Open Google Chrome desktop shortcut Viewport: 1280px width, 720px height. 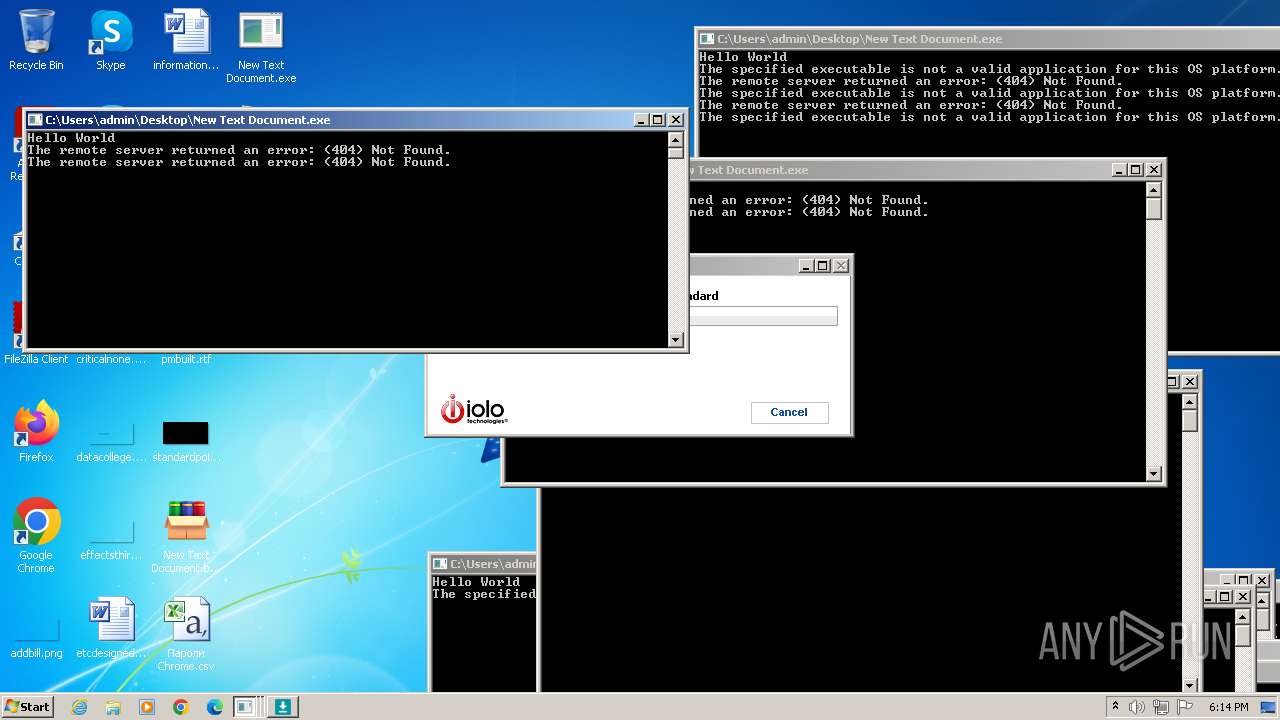[36, 535]
